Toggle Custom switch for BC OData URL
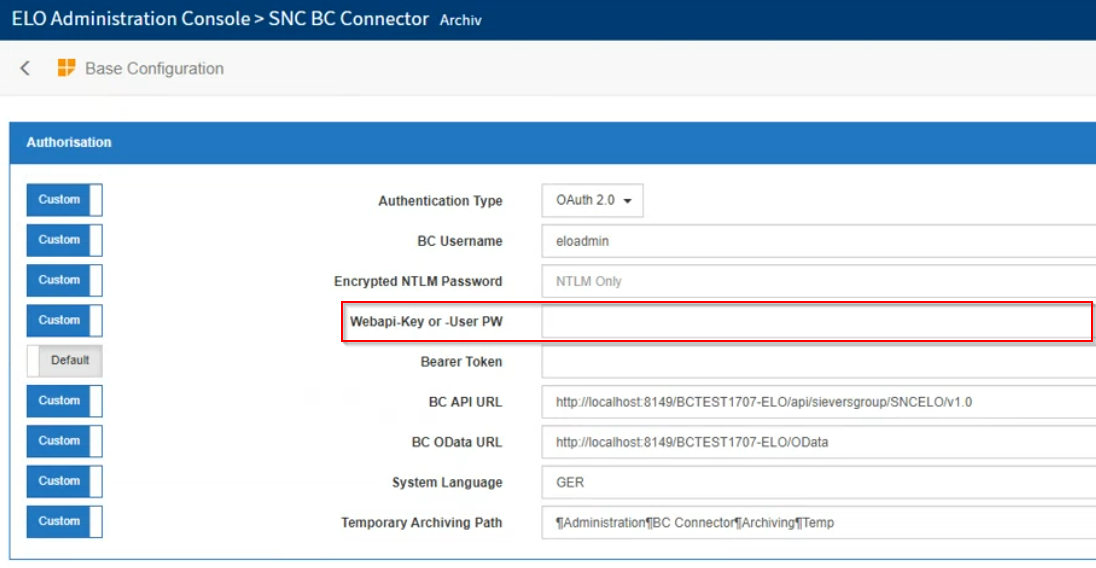Image resolution: width=1096 pixels, height=568 pixels. 64,441
